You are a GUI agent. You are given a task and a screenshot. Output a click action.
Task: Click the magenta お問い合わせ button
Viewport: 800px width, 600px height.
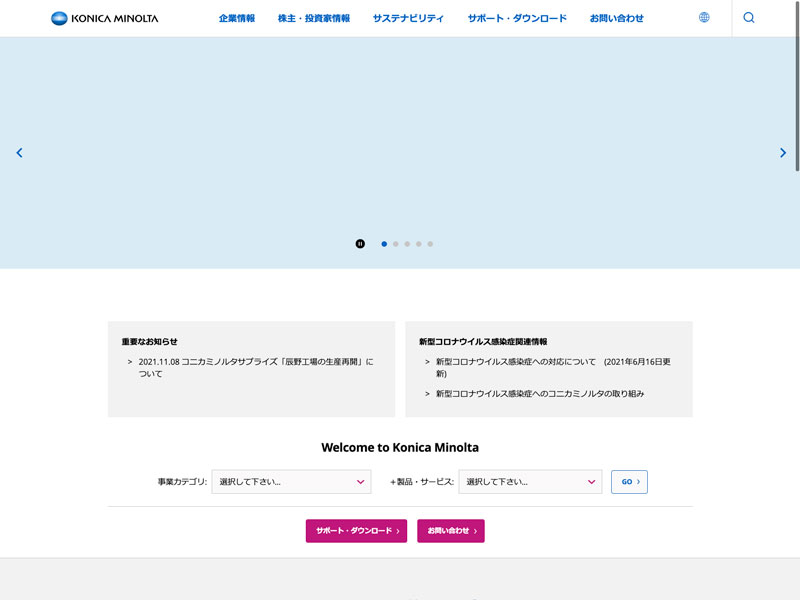point(450,531)
